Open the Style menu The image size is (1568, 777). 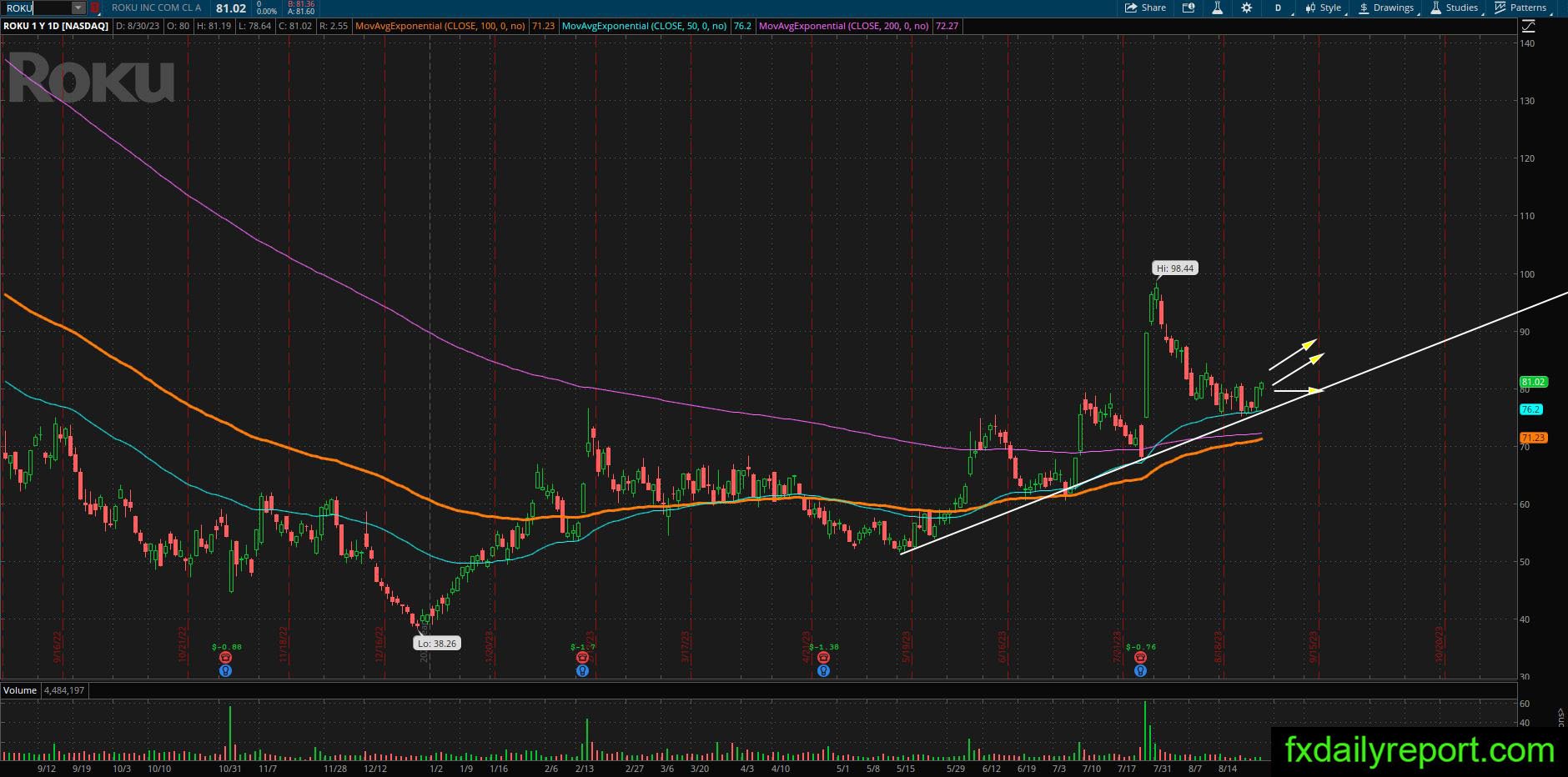(x=1324, y=8)
